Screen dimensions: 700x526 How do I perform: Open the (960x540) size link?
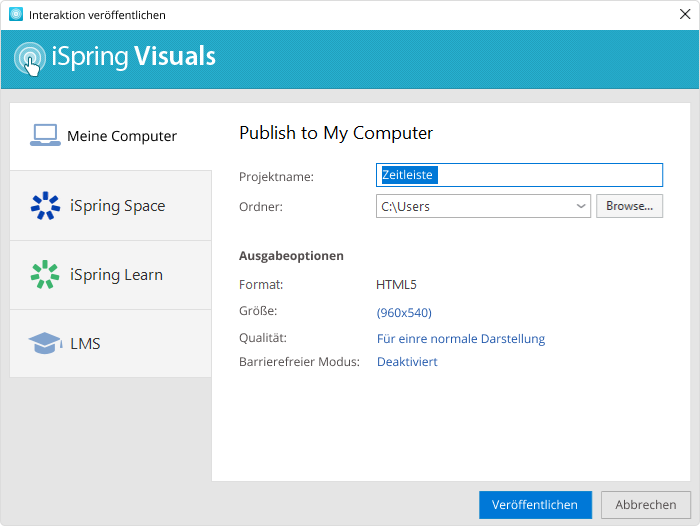point(404,313)
